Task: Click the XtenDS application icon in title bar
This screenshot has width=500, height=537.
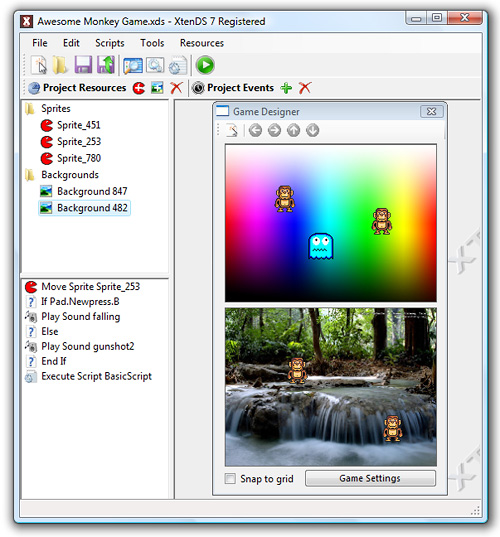Action: 26,22
